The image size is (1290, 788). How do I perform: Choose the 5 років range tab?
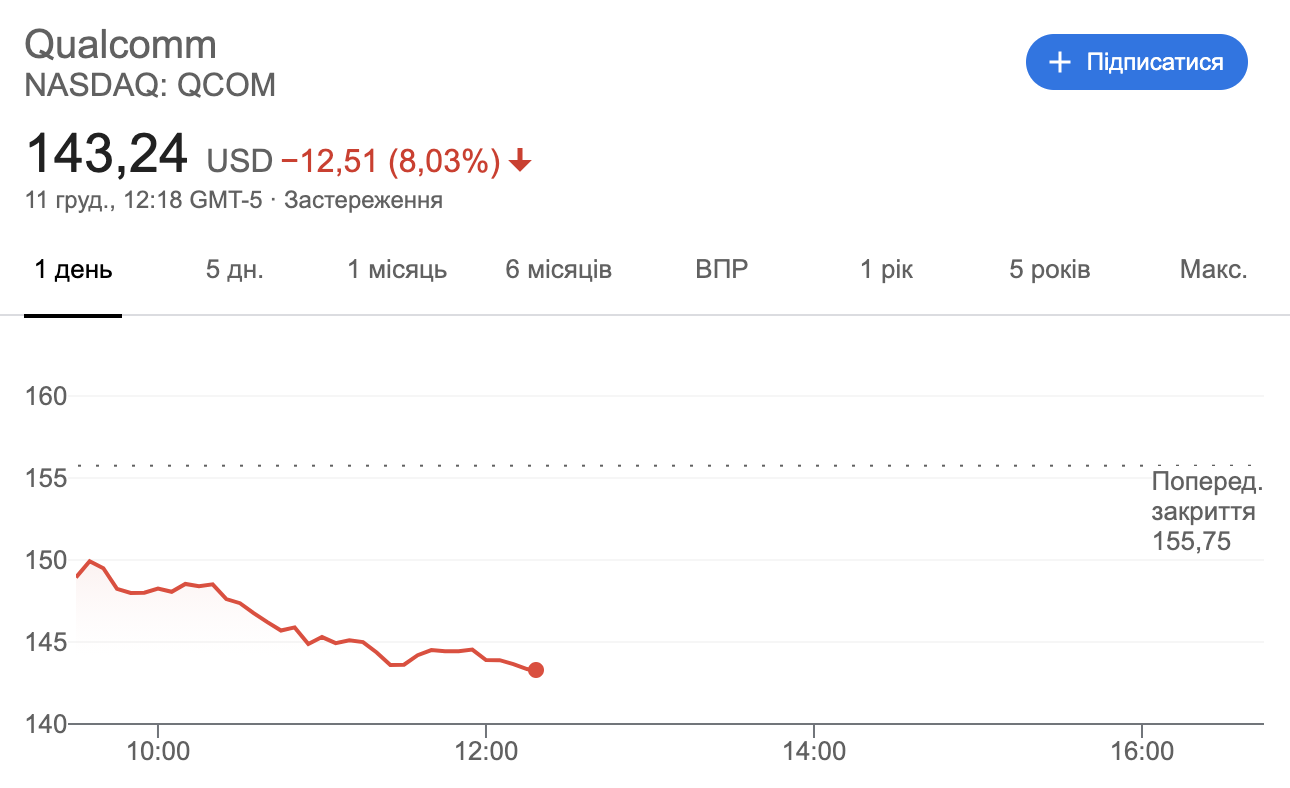click(1049, 270)
